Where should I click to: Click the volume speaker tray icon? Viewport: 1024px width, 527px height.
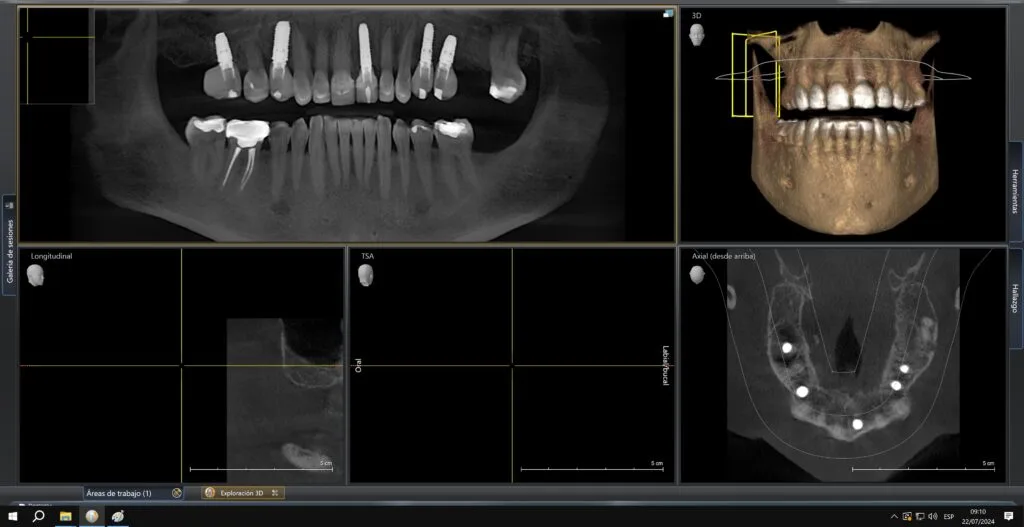(932, 516)
